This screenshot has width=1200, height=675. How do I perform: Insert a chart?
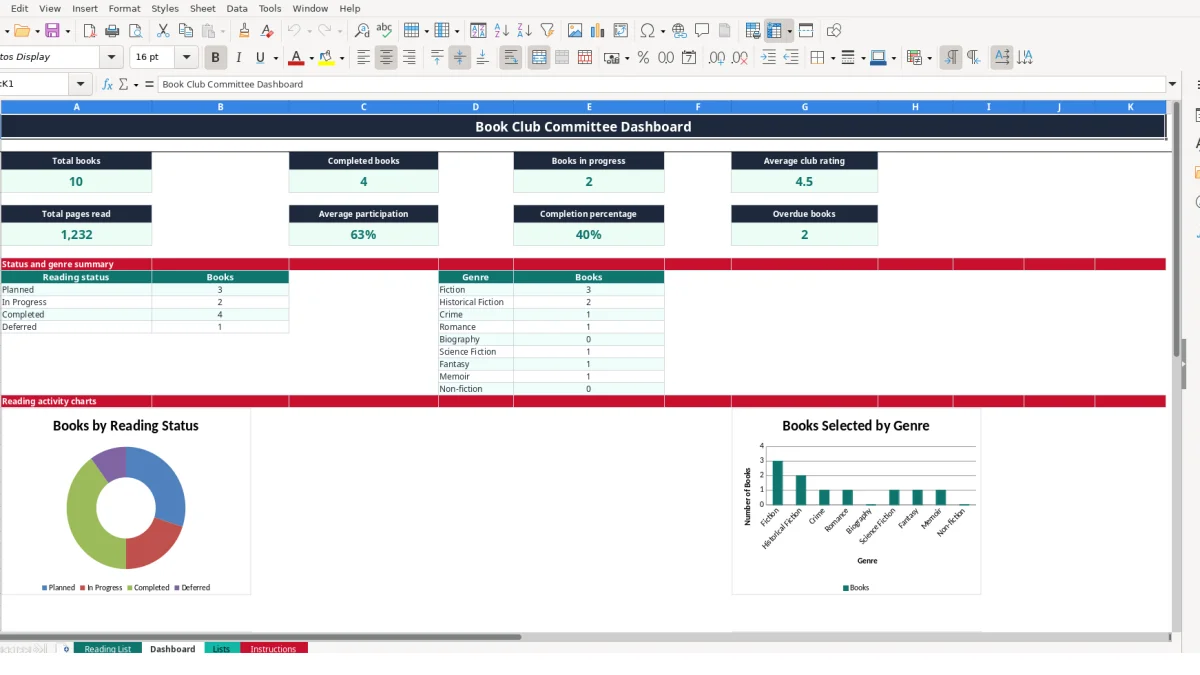click(598, 31)
